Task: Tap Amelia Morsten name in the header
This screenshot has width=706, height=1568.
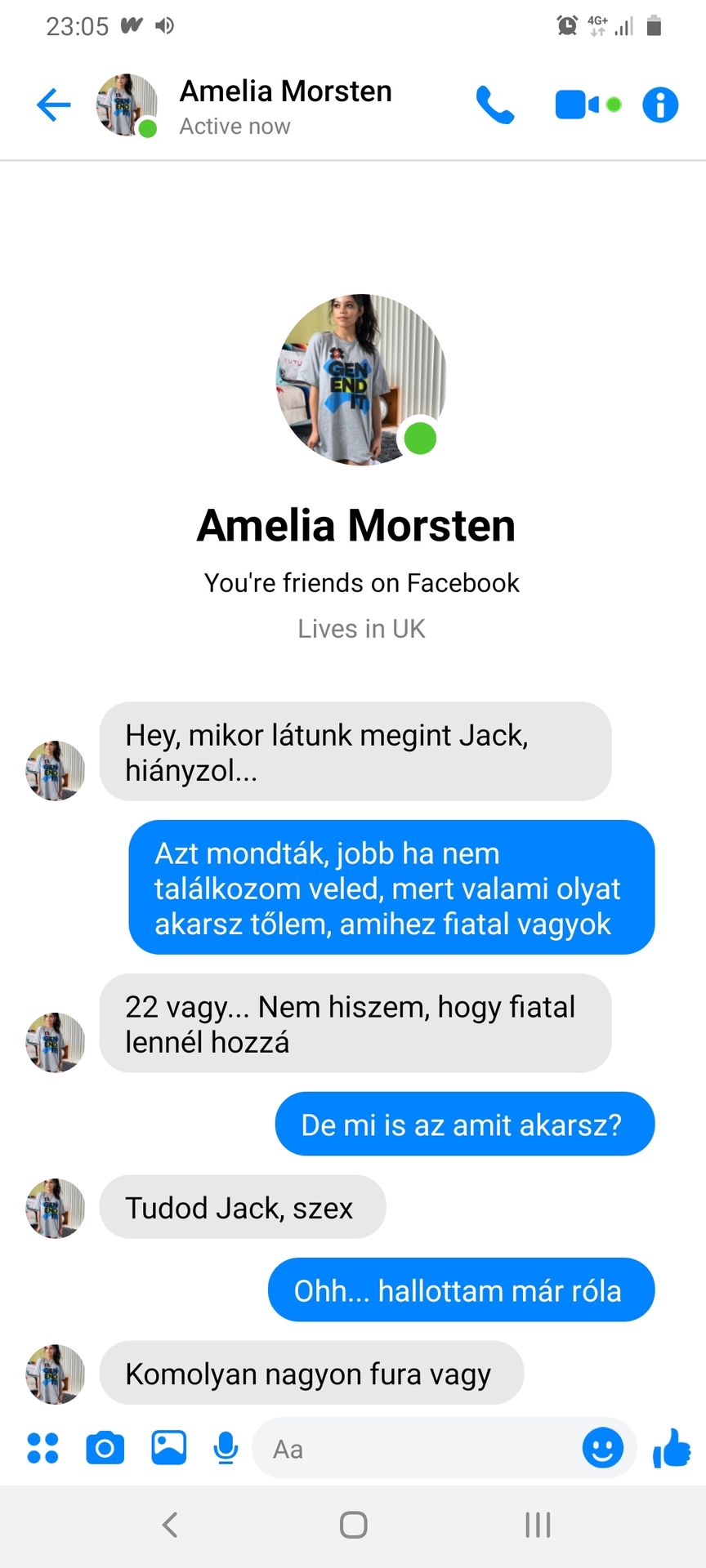Action: [x=286, y=91]
